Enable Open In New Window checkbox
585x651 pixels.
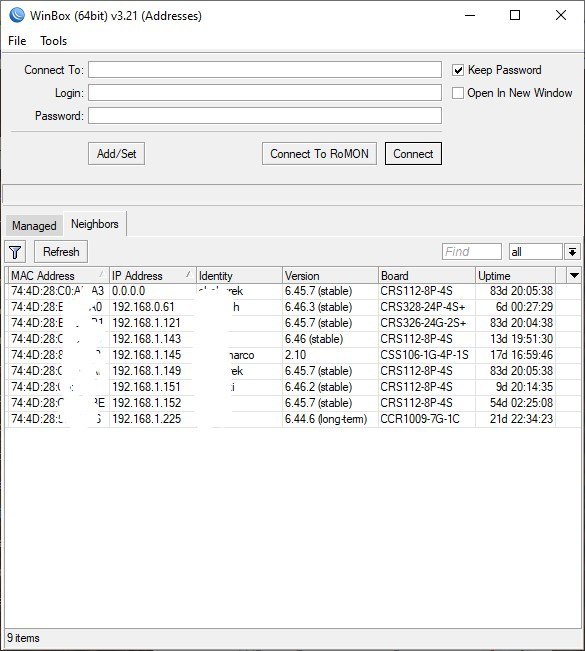(458, 93)
